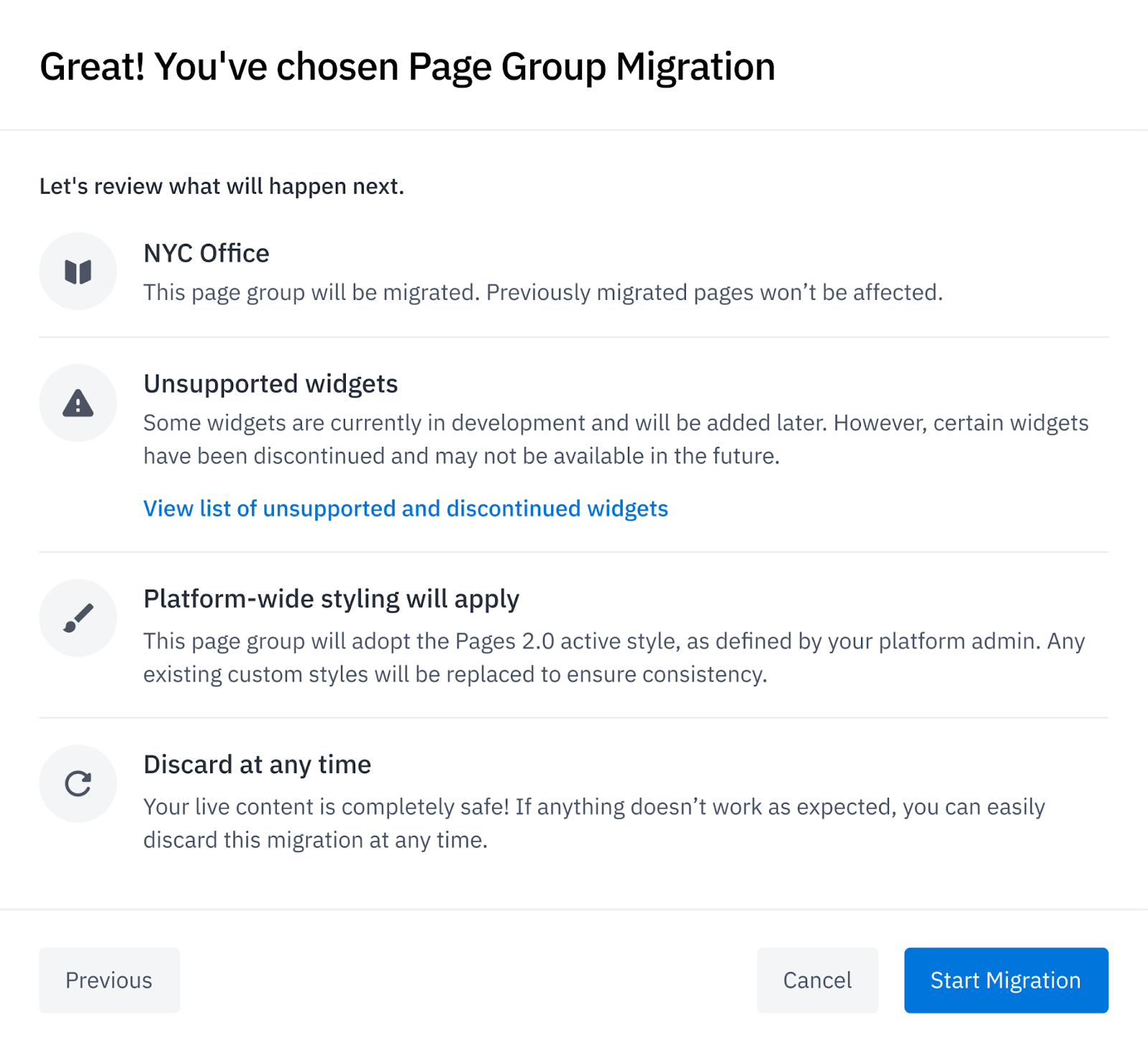
Task: Click the paragraph about widgets in development
Action: [616, 439]
